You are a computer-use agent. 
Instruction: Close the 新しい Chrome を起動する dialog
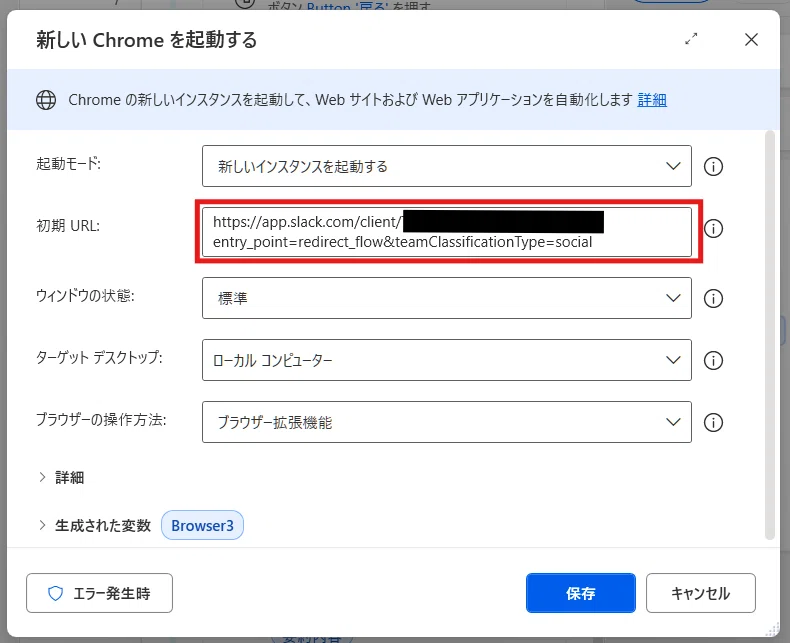point(751,39)
